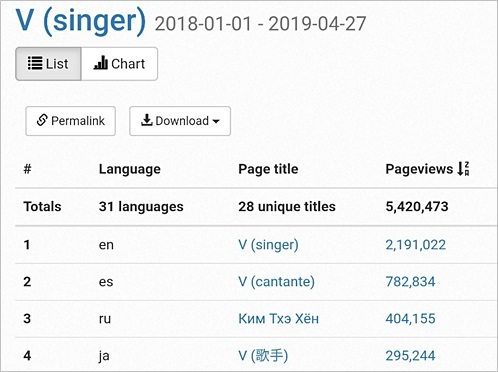
Task: Switch to the List view
Action: (48, 64)
